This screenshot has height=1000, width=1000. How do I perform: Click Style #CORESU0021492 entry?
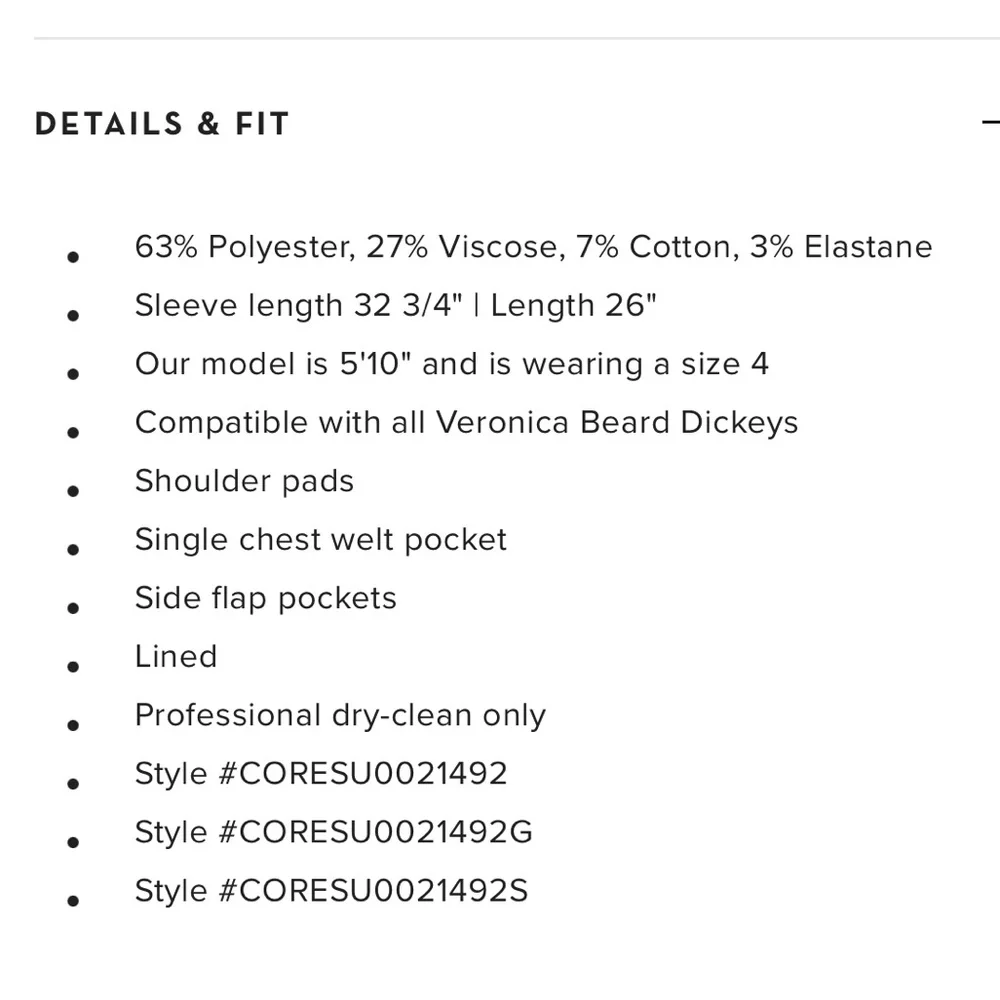pos(321,774)
